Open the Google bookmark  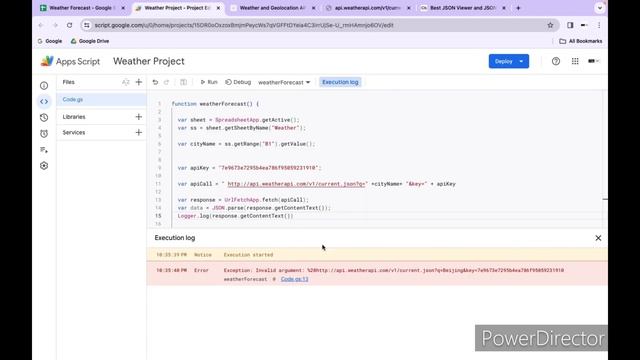pyautogui.click(x=50, y=41)
